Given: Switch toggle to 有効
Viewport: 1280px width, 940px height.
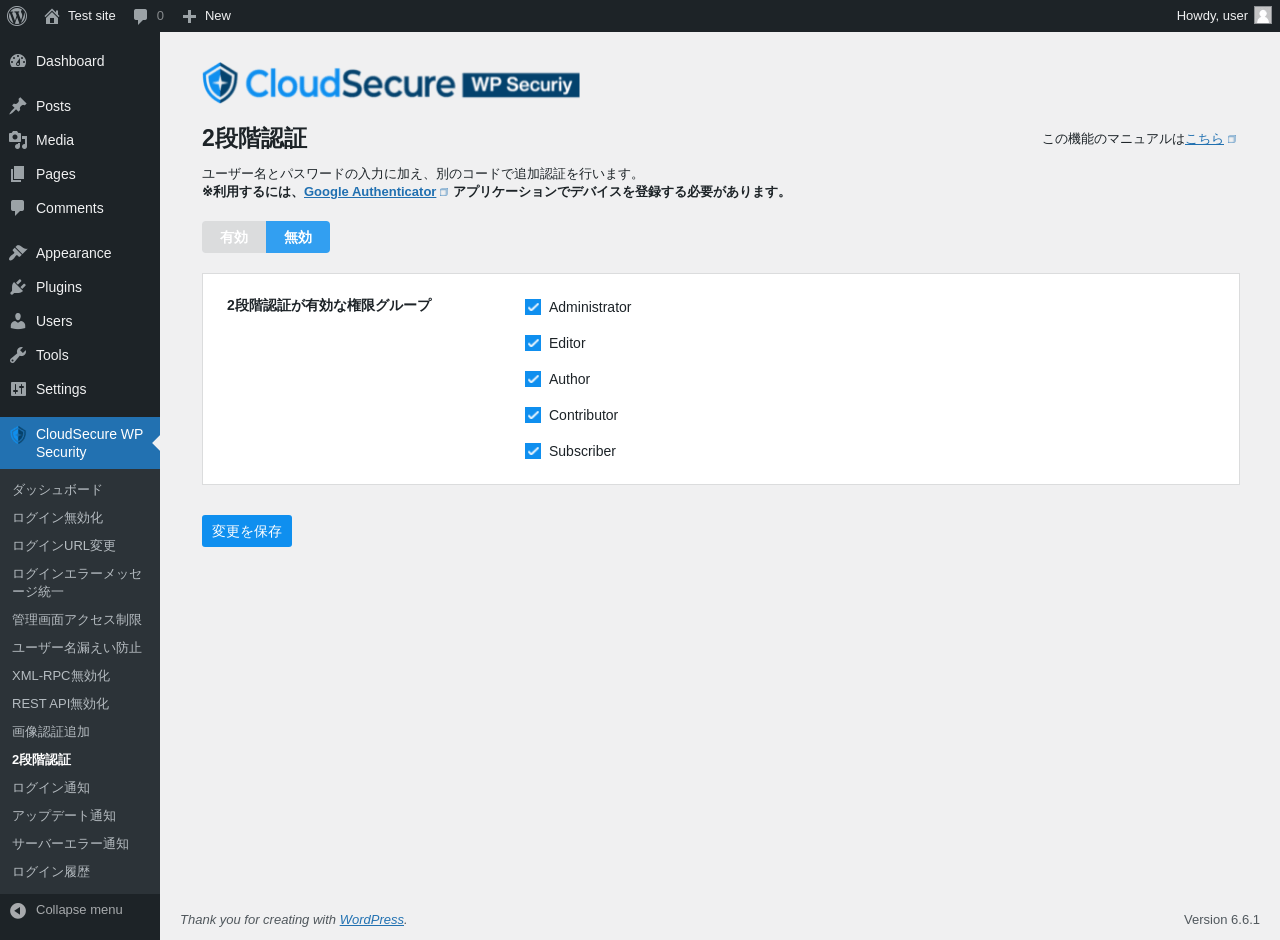Looking at the screenshot, I should [234, 237].
